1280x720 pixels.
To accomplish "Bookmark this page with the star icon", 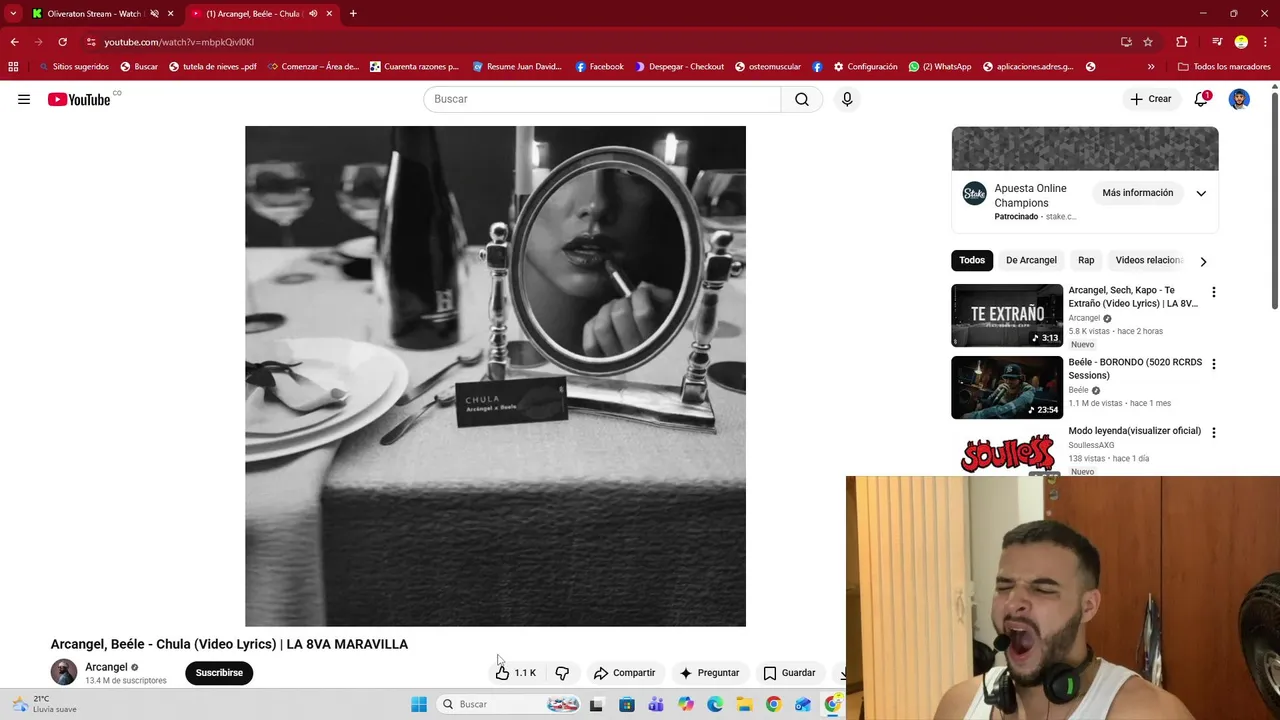I will tap(1148, 42).
